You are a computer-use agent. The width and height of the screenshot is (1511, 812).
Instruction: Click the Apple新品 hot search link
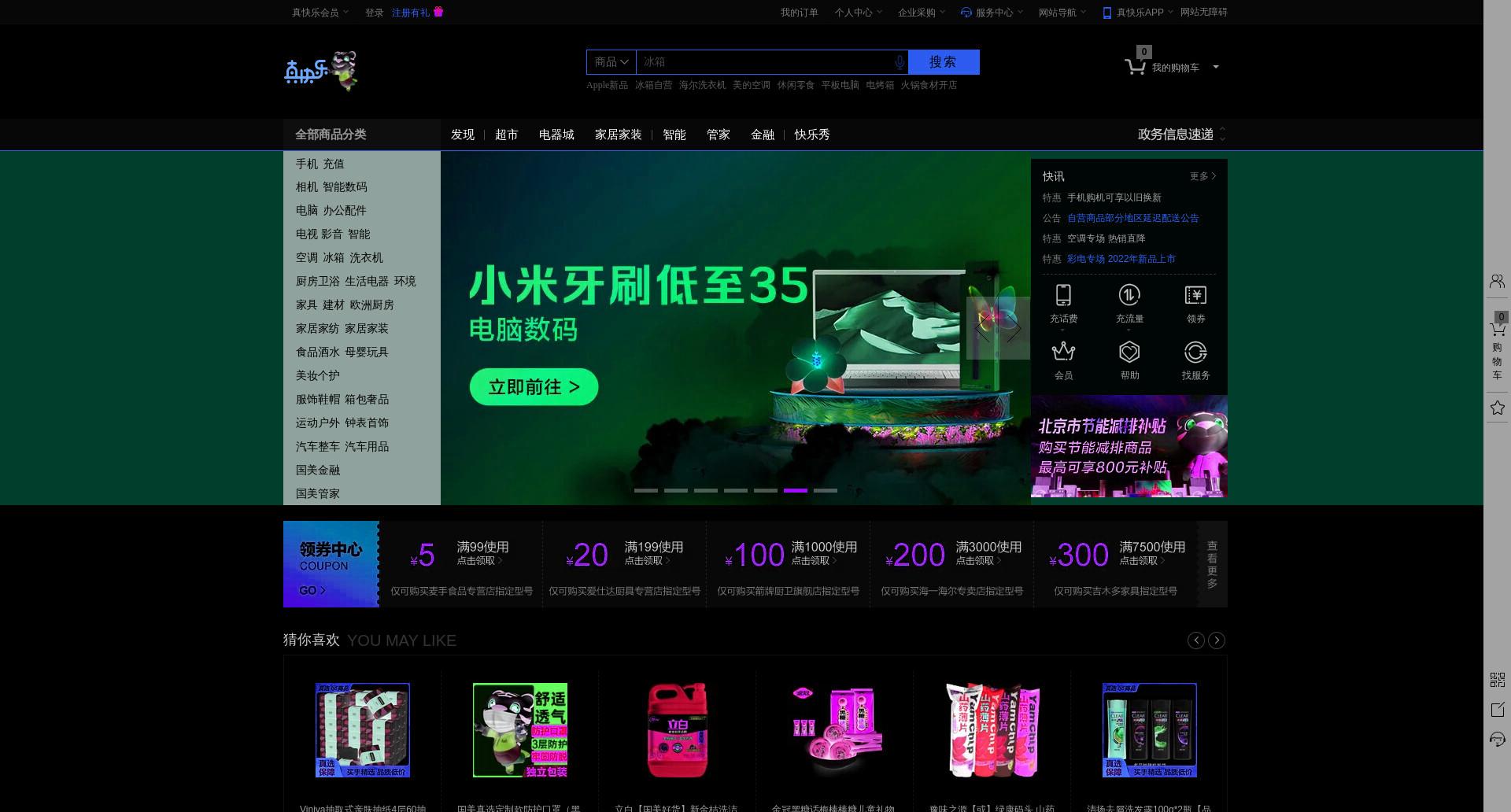point(607,85)
